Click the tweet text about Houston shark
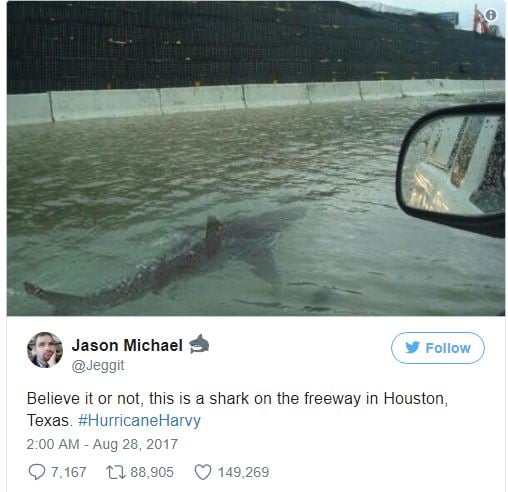The width and height of the screenshot is (508, 492). [237, 409]
